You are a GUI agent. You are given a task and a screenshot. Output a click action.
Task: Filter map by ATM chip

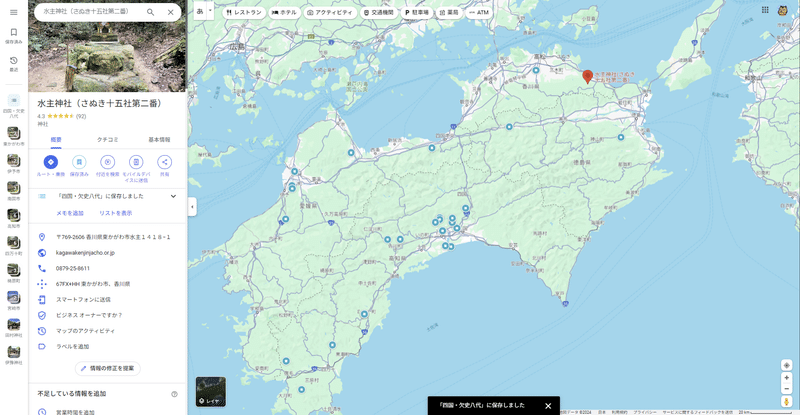tap(479, 12)
